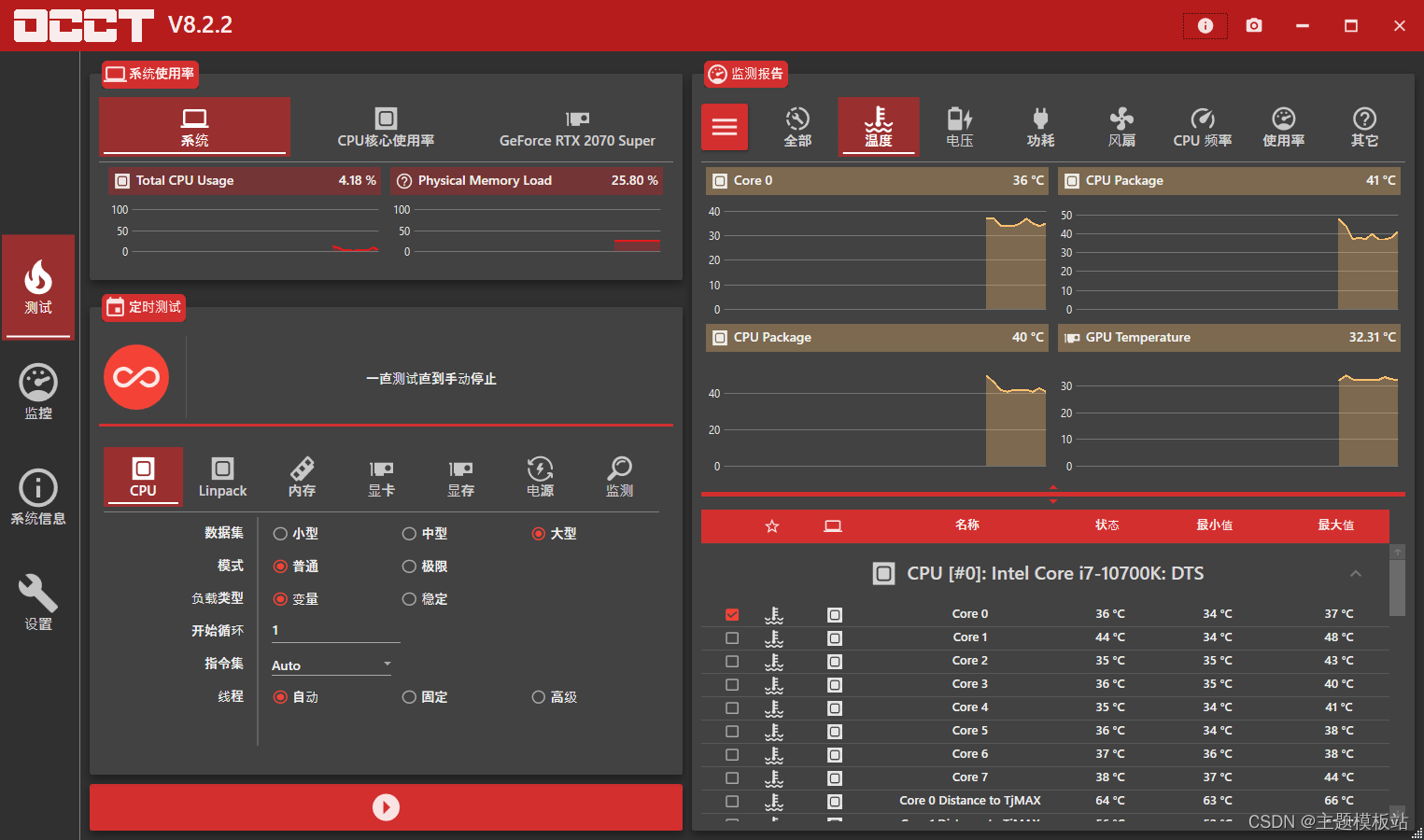Select the 固定 (fixed) threads radio
1424x840 pixels.
409,697
